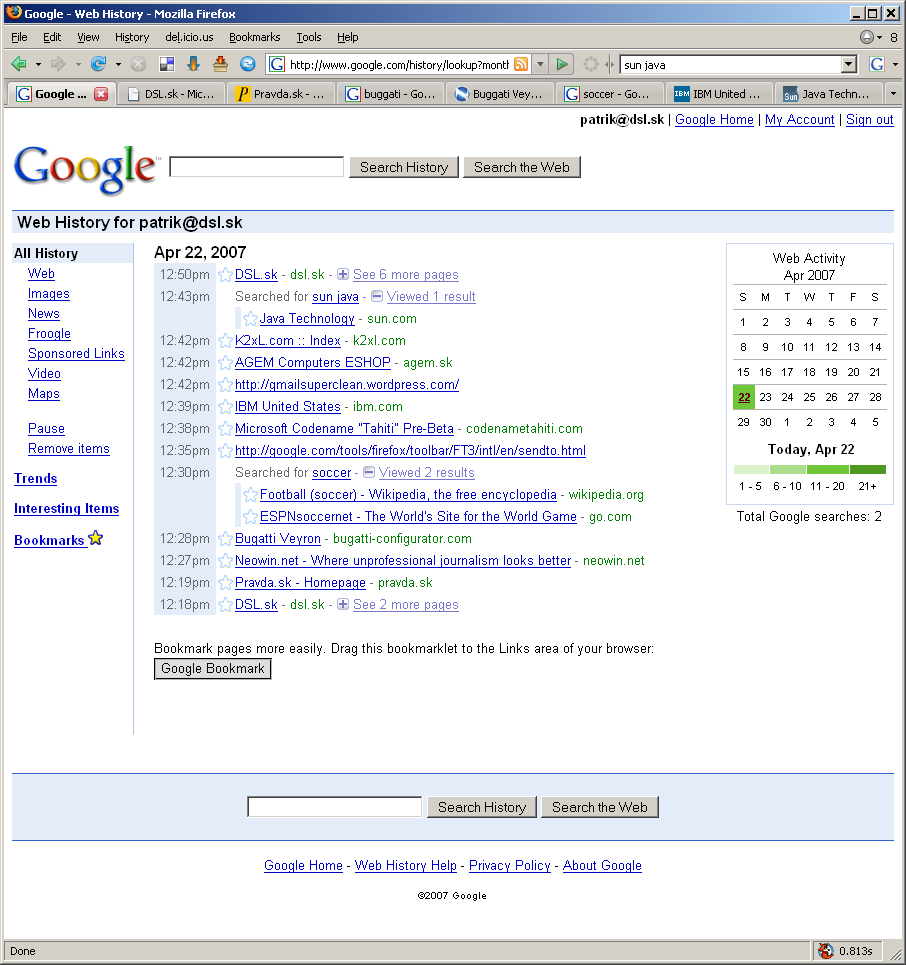Open the search box suggestions dropdown

848,64
